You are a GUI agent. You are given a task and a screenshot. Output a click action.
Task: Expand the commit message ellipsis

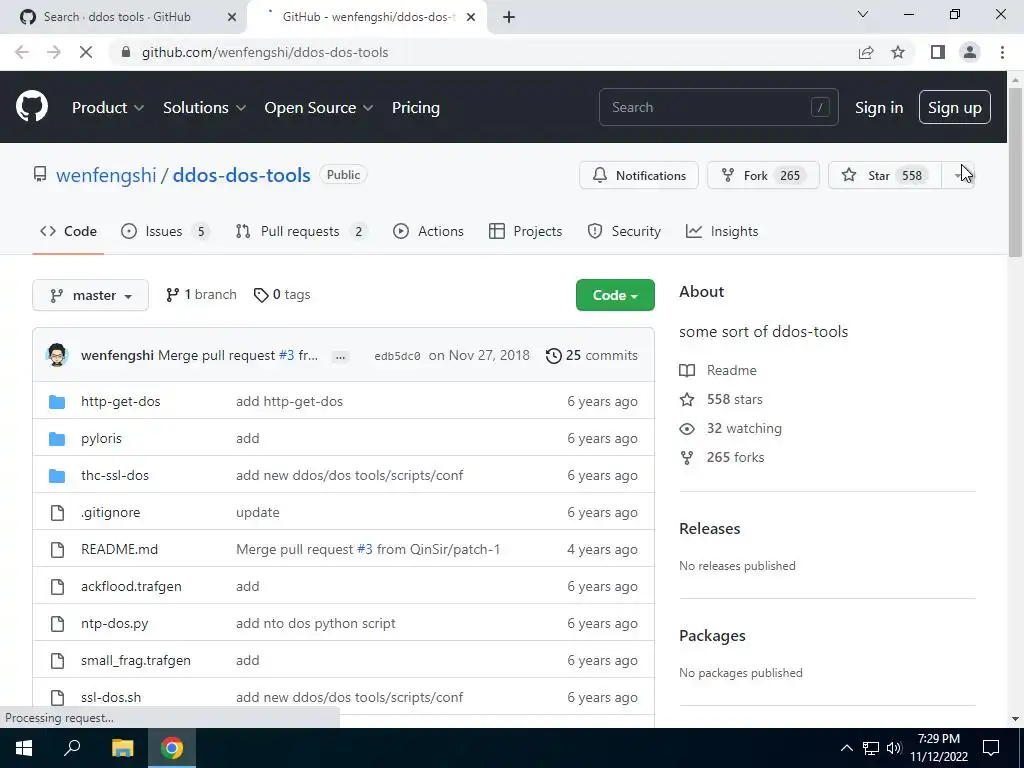tap(340, 357)
